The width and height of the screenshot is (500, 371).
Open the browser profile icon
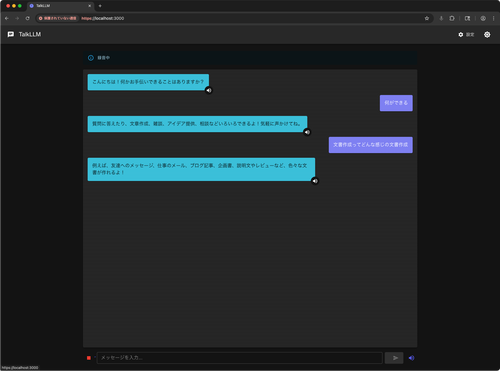483,18
